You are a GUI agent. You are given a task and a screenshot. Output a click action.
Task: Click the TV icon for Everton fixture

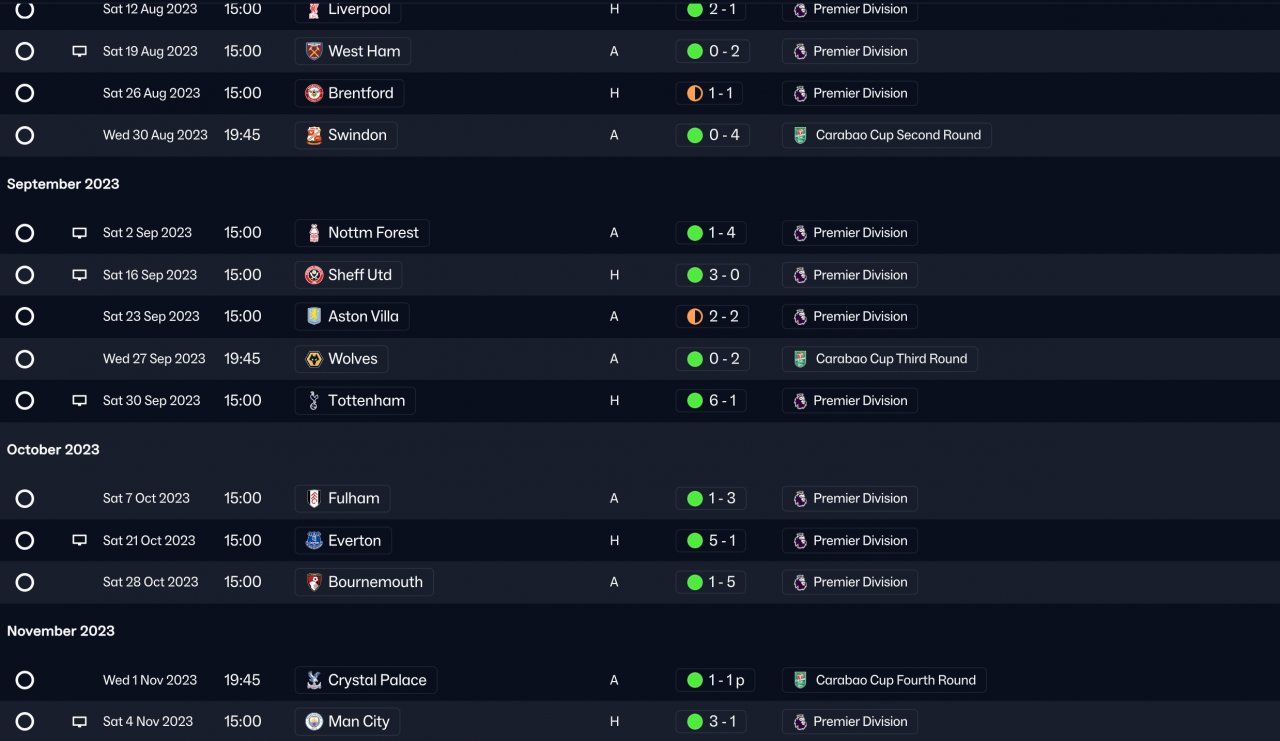[80, 540]
